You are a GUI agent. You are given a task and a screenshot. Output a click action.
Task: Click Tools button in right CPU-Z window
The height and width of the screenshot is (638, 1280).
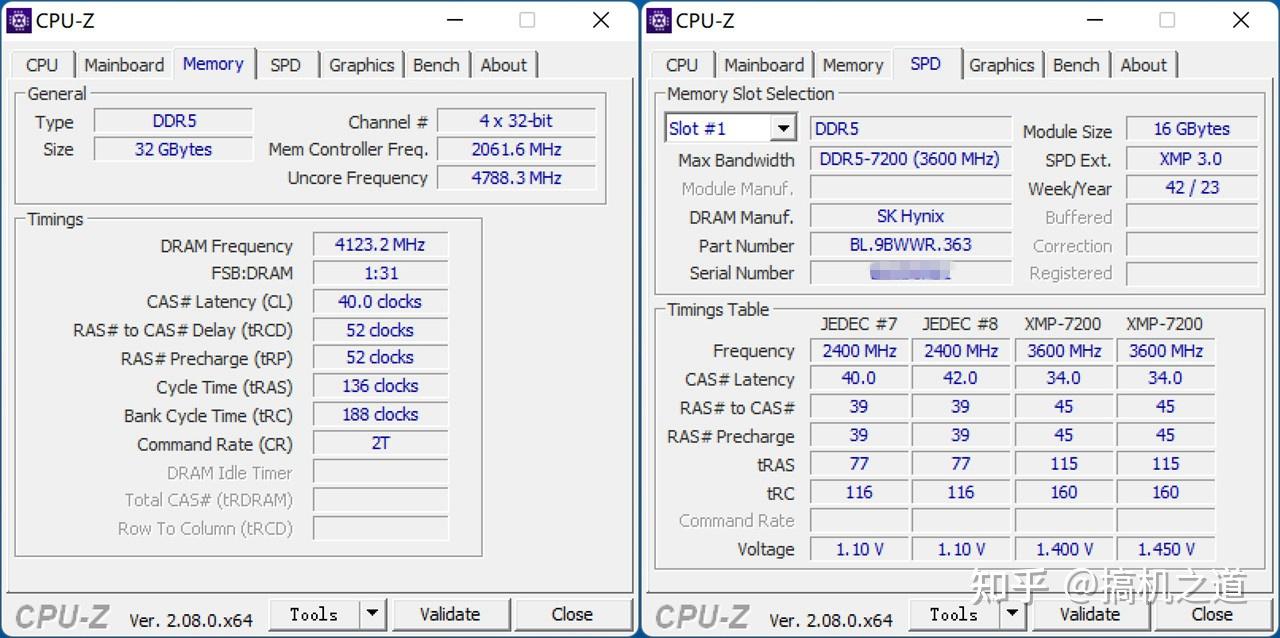954,614
